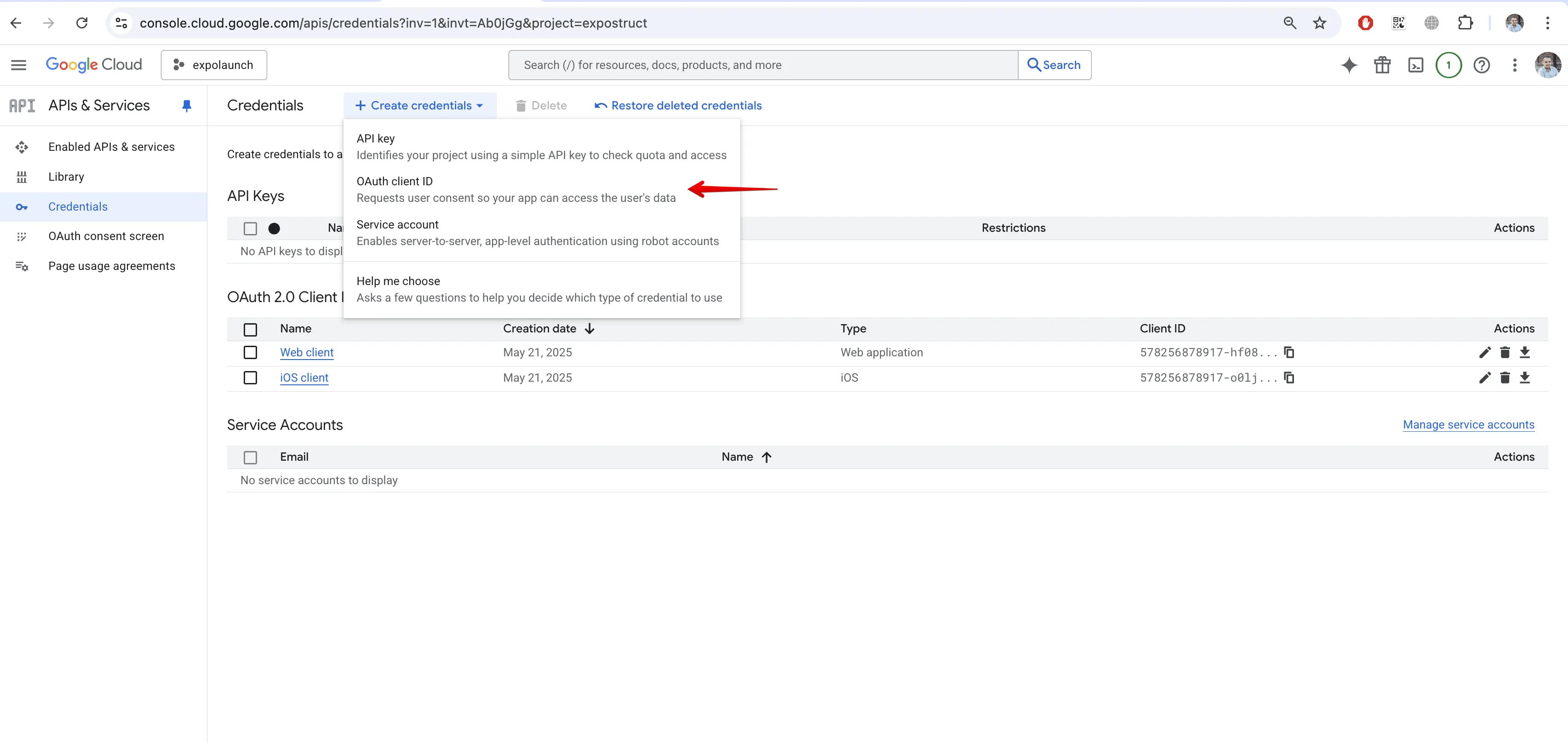Open Google account avatar in console

pos(1547,65)
